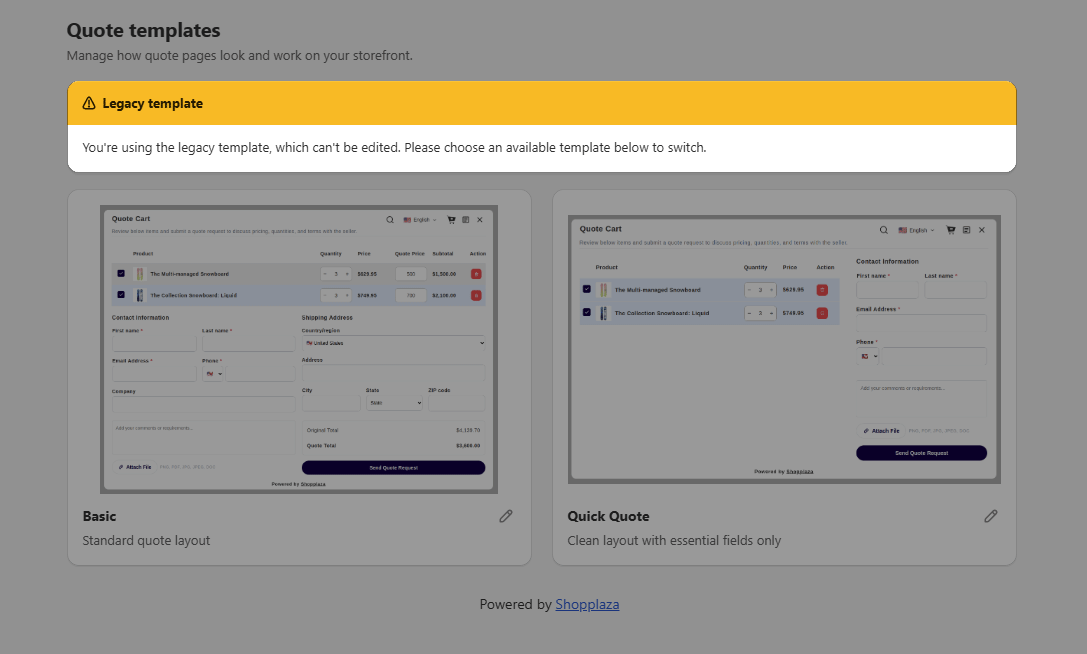Screen dimensions: 1087x654
Task: Click the warning triangle icon beside Legacy template
Action: (89, 103)
